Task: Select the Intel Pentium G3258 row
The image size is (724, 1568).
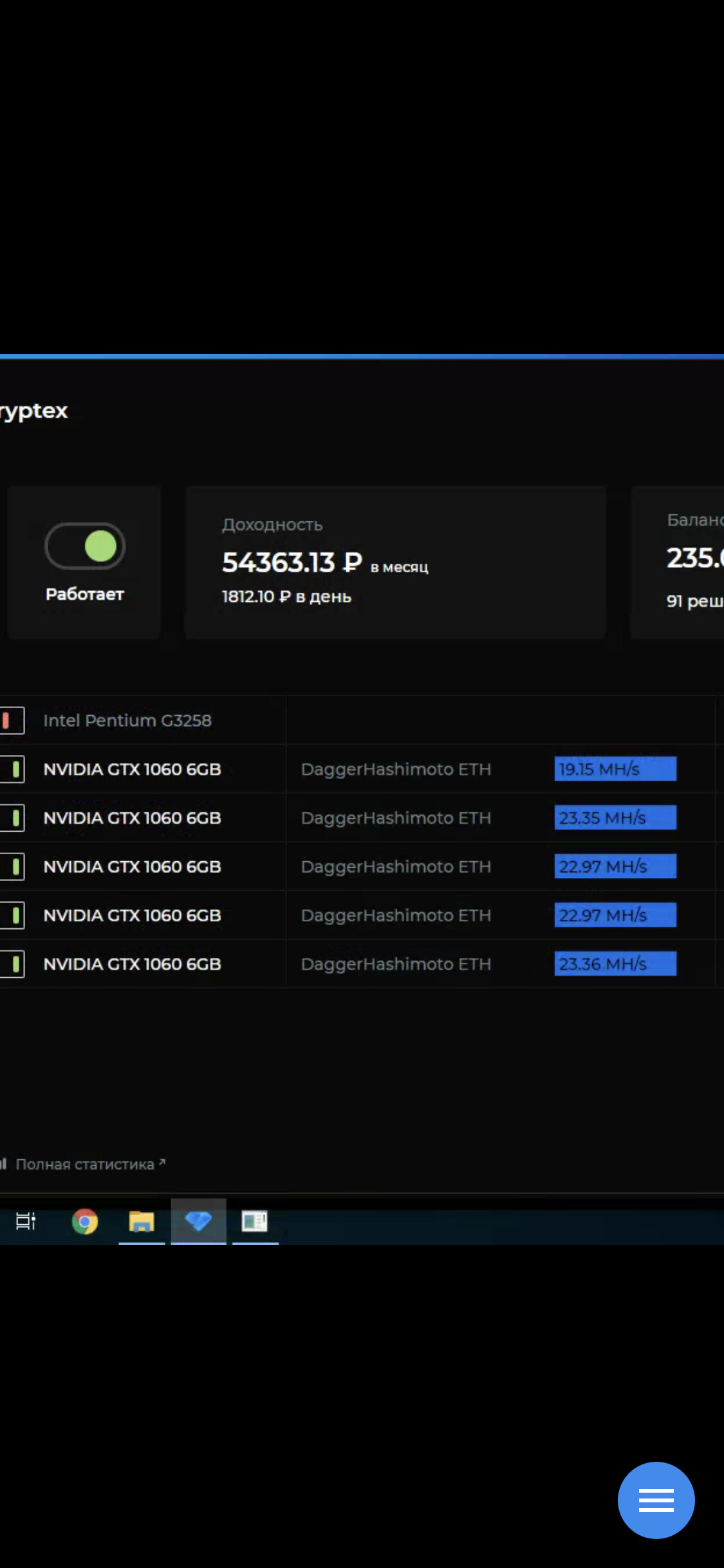Action: (127, 720)
